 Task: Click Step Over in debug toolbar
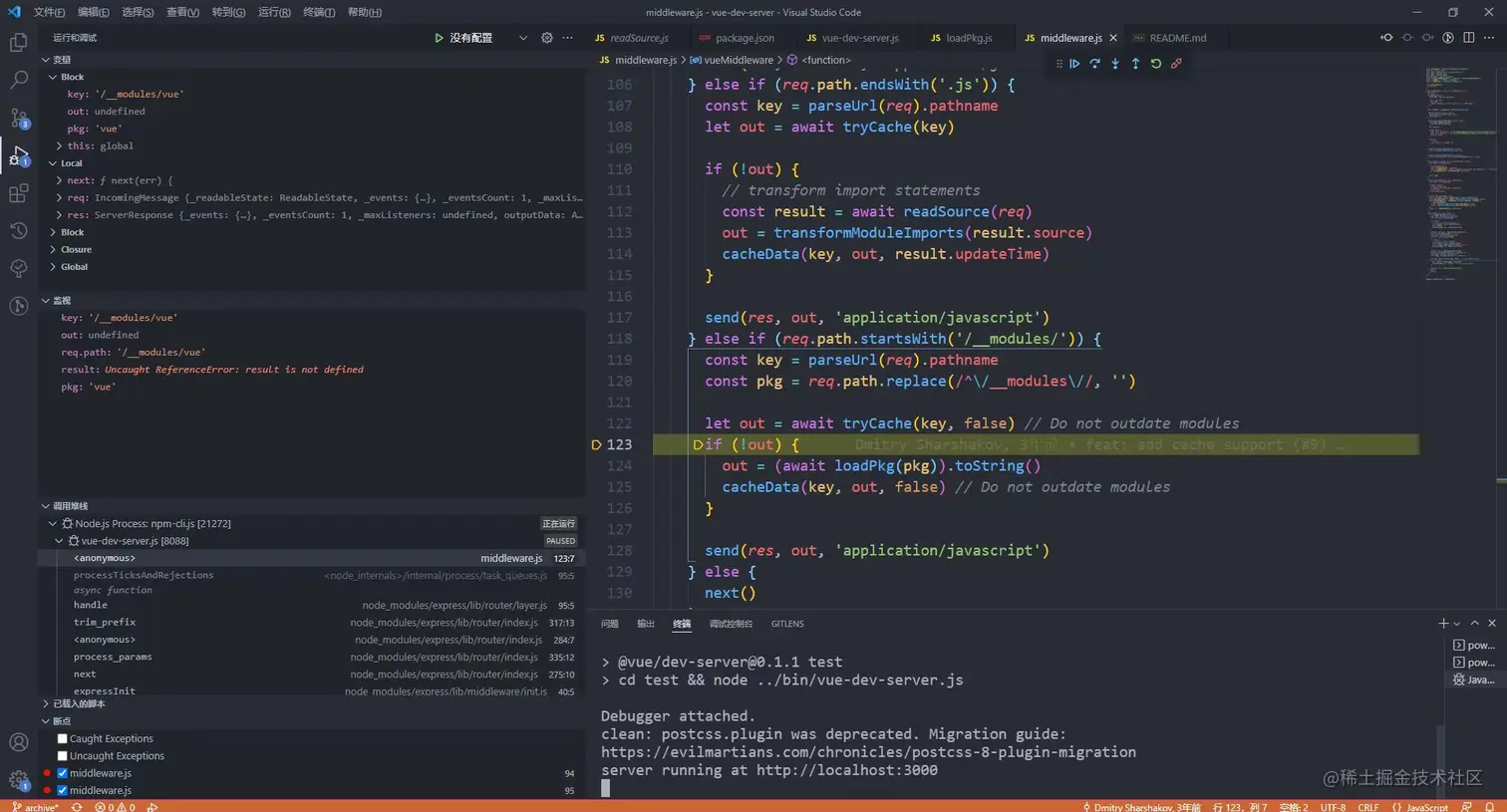[x=1094, y=64]
